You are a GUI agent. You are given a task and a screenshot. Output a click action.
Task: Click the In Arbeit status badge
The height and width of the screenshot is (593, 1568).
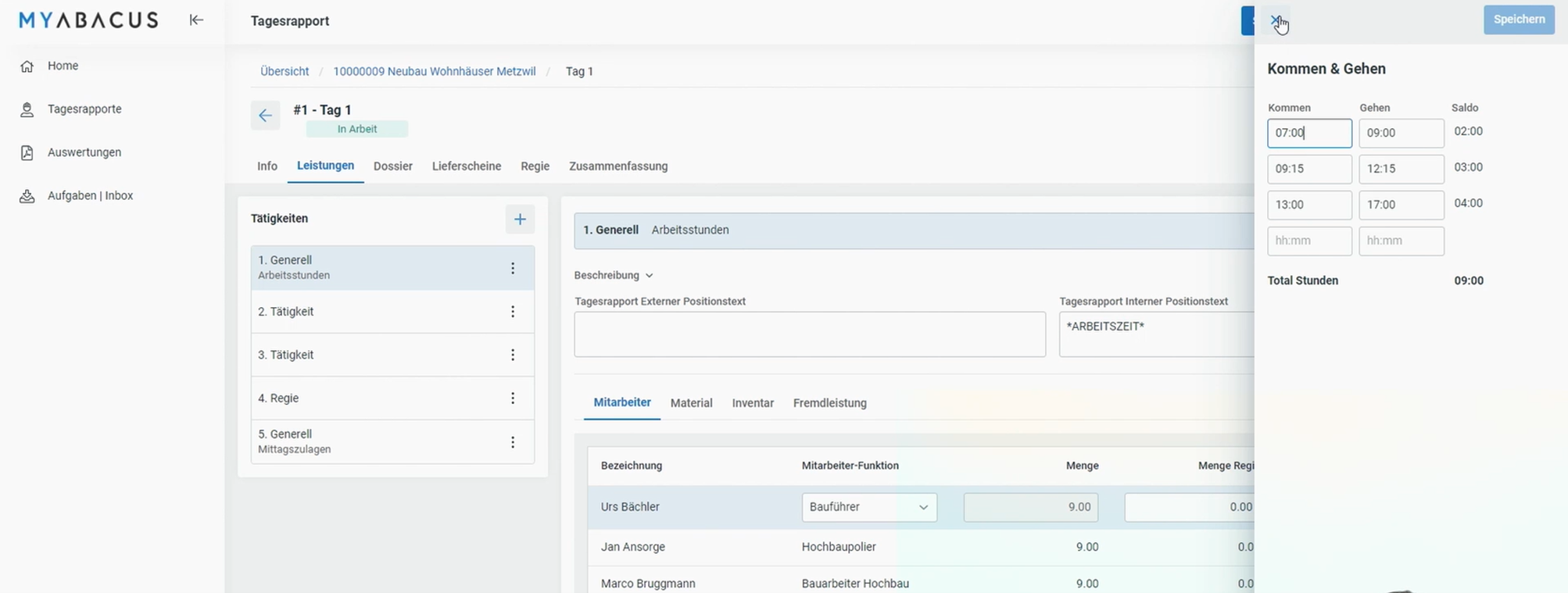(x=357, y=129)
